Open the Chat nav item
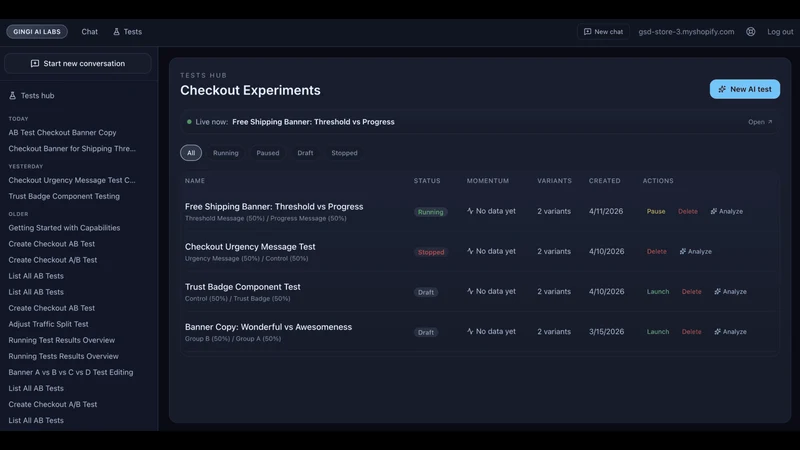 tap(89, 32)
